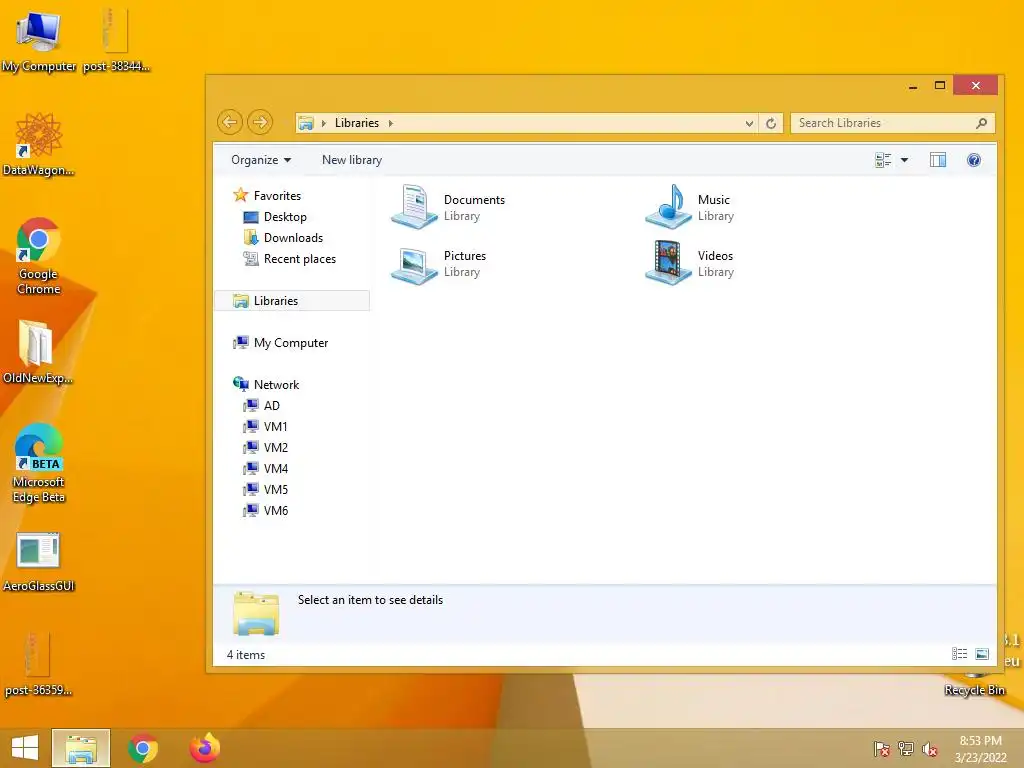This screenshot has height=768, width=1024.
Task: Switch to details view in status bar
Action: pos(959,654)
